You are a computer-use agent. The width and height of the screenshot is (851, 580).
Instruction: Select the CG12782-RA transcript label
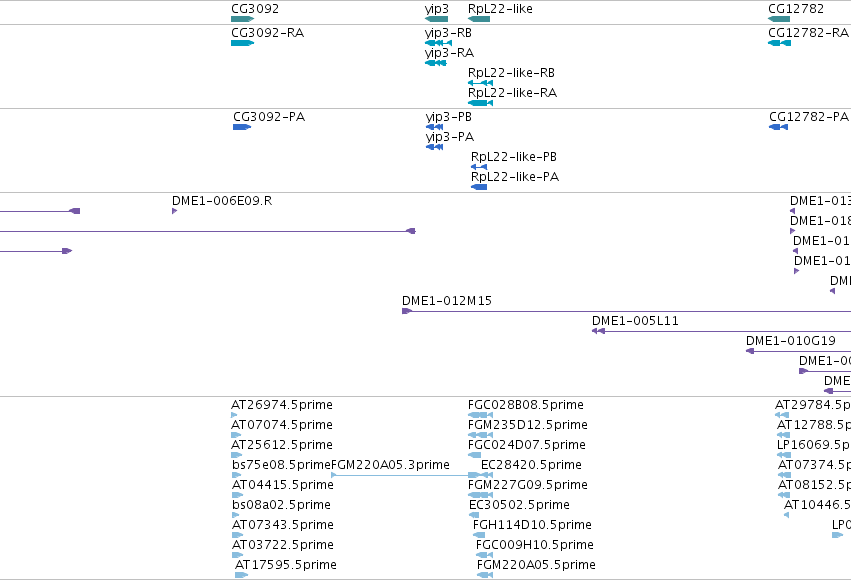tap(808, 33)
